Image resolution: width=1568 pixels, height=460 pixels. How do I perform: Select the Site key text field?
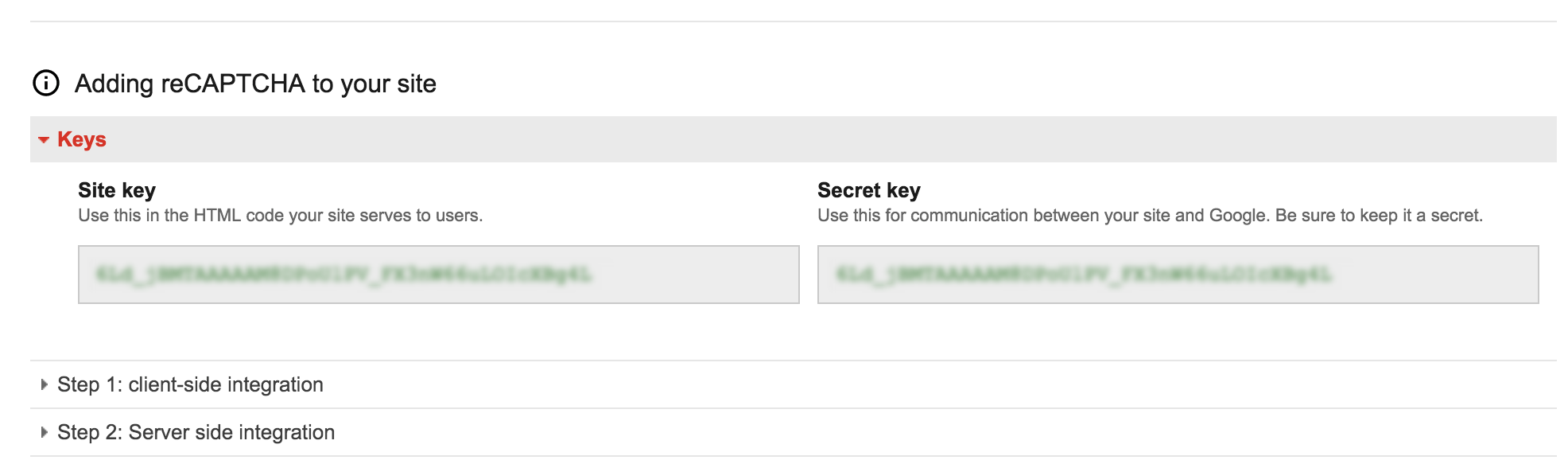coord(439,275)
